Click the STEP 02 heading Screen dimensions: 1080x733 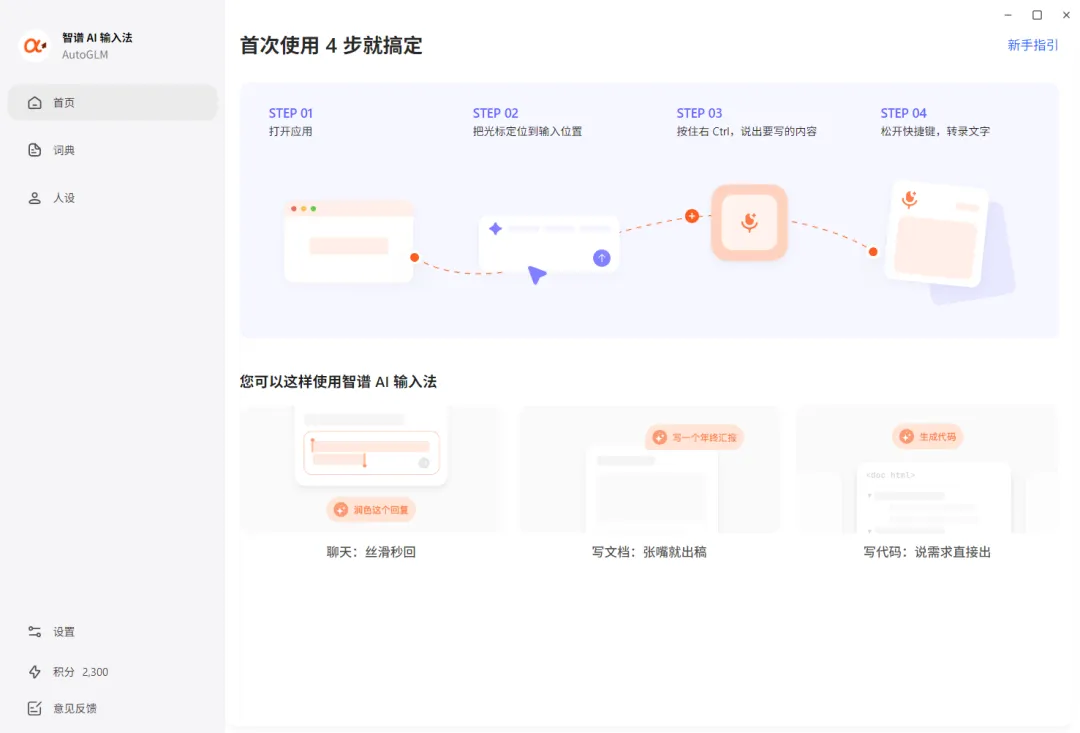point(495,113)
